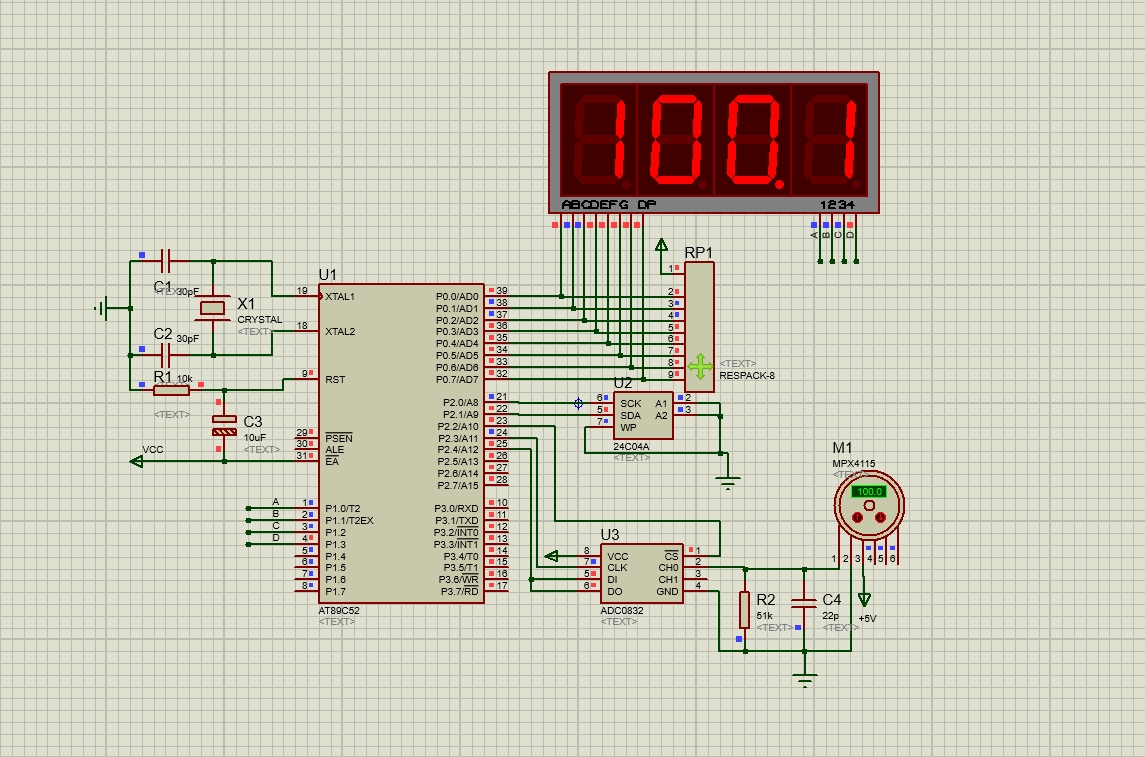Select the AT89C52 microcontroller body U1
The width and height of the screenshot is (1145, 757).
[402, 443]
